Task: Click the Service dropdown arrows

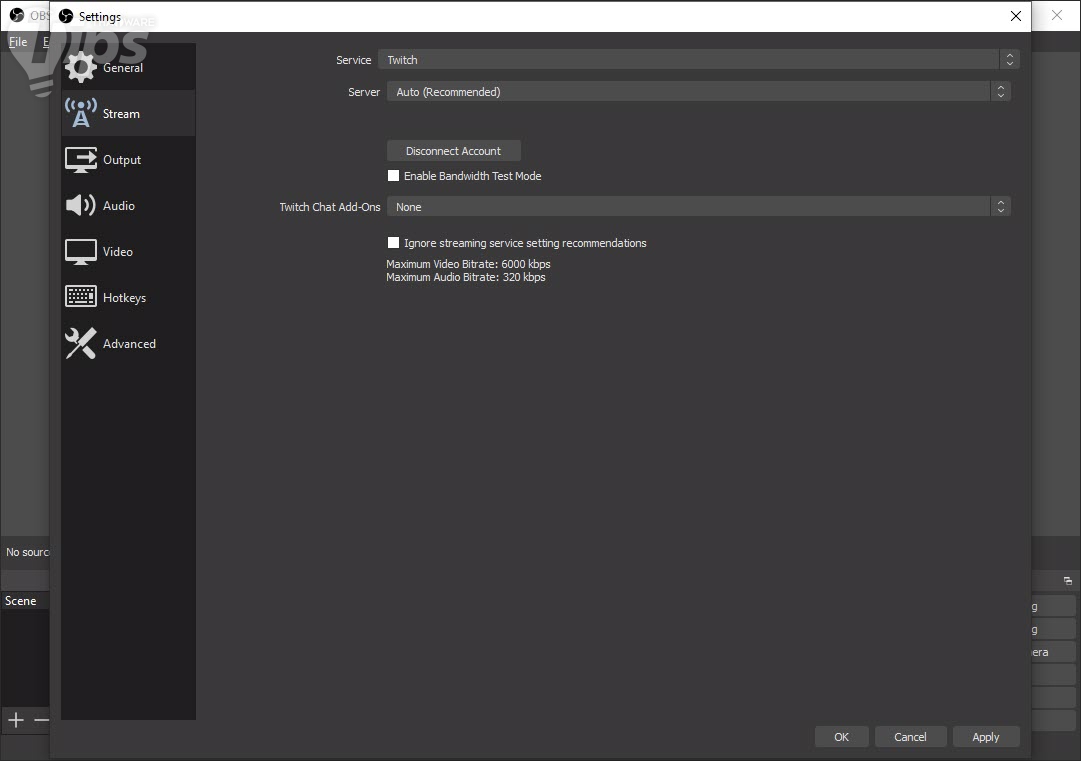Action: point(1009,60)
